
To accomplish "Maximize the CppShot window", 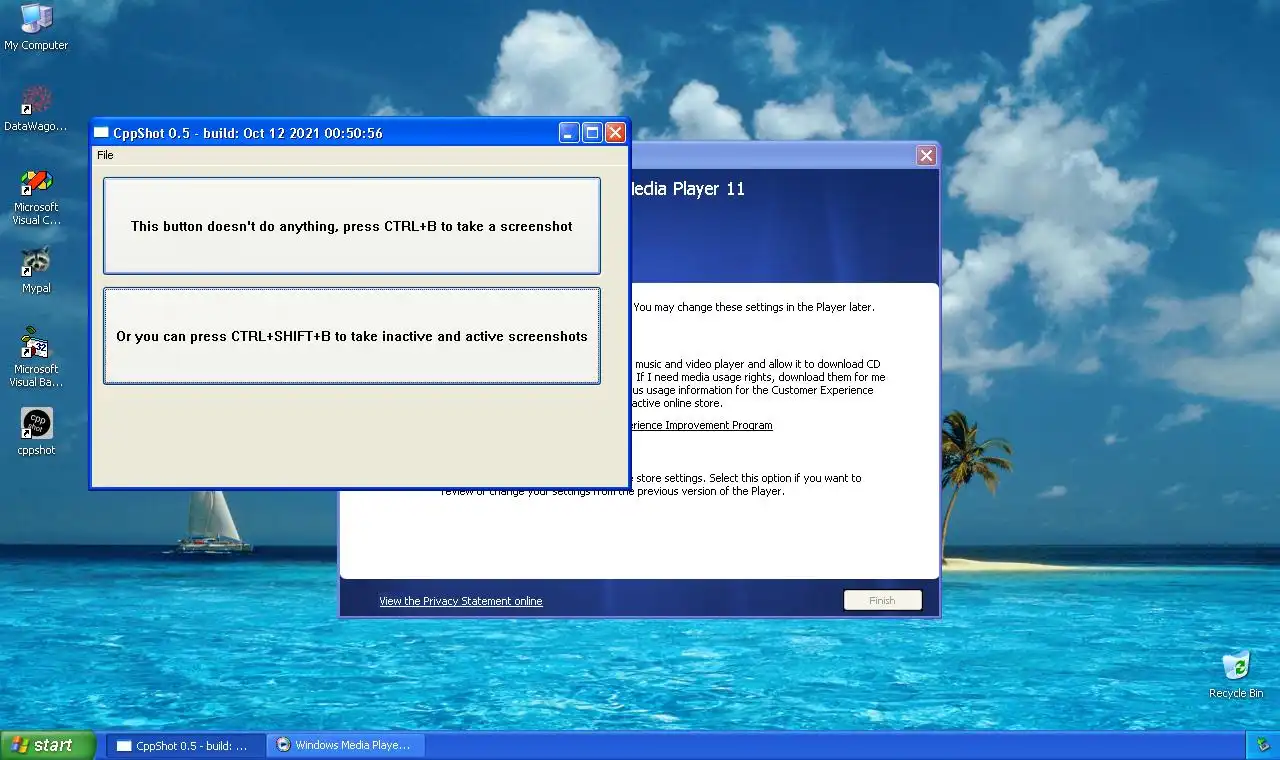I will pos(592,132).
